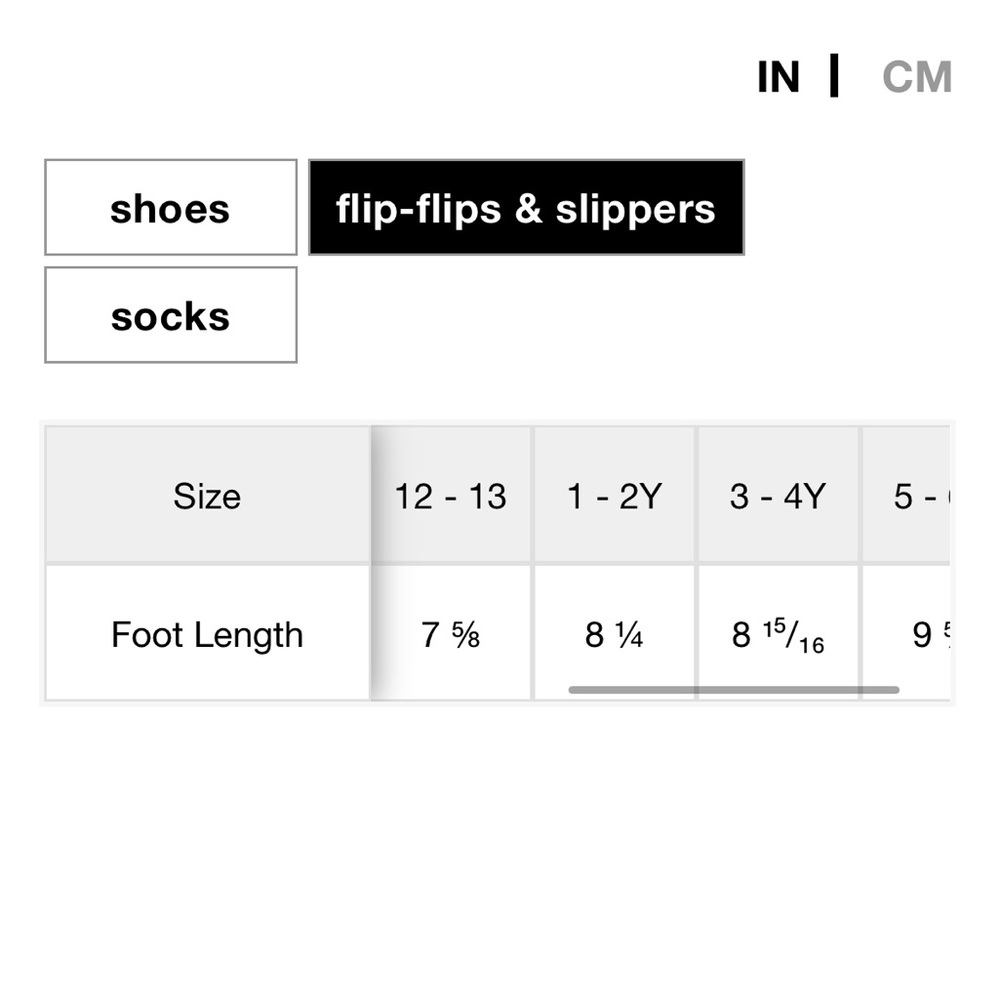Select the 1 - 2Y size column
The height and width of the screenshot is (1000, 1000).
614,496
